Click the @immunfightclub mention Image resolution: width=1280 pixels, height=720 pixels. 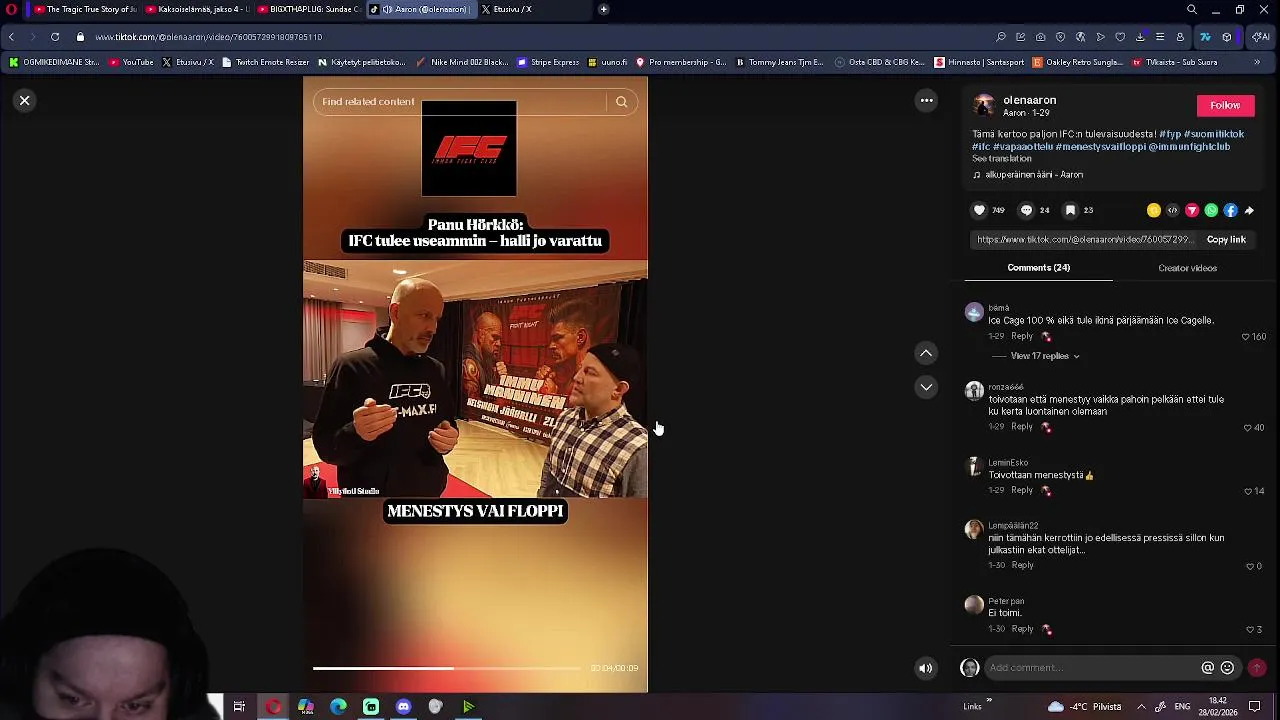click(x=1189, y=147)
